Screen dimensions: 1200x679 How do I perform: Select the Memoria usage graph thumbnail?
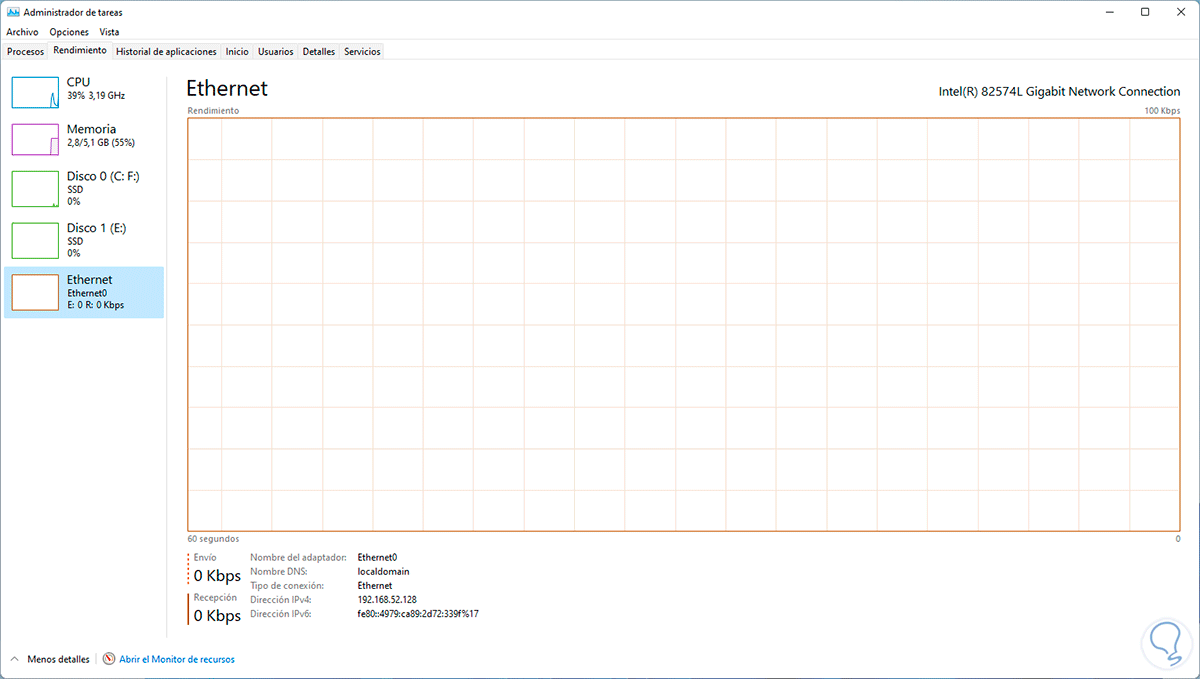(x=36, y=139)
